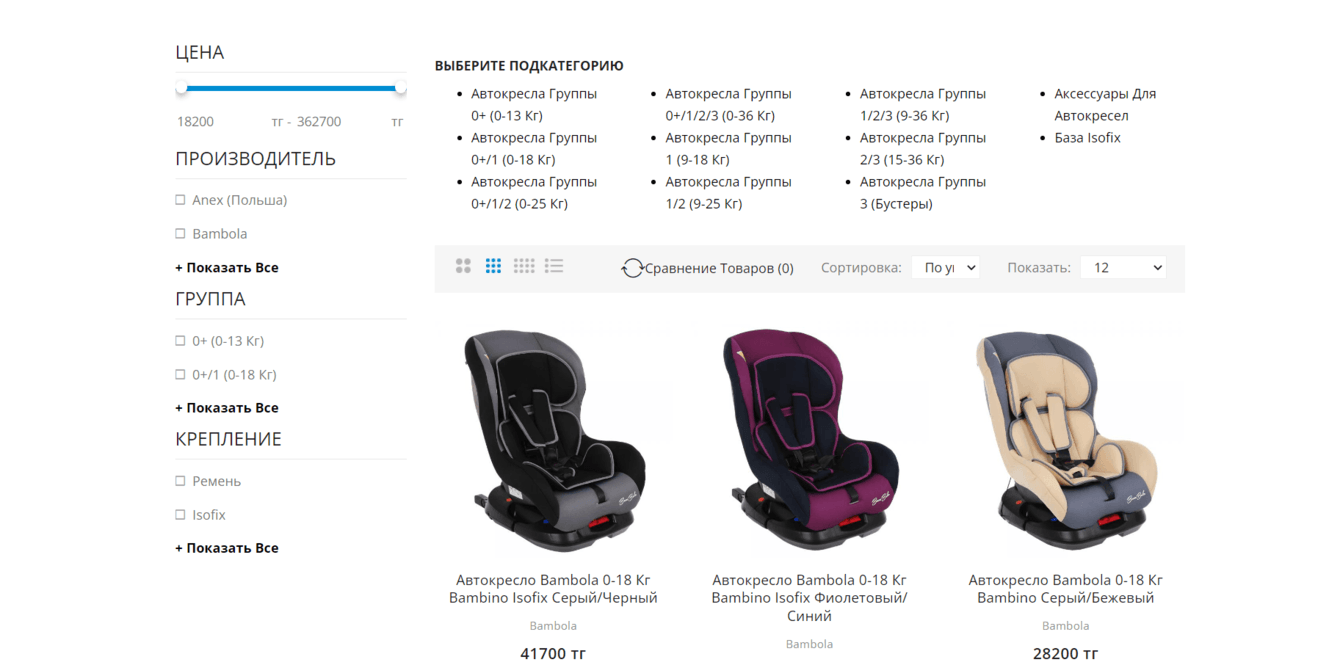The width and height of the screenshot is (1340, 665).
Task: Select the four-column grid view icon
Action: click(x=524, y=266)
